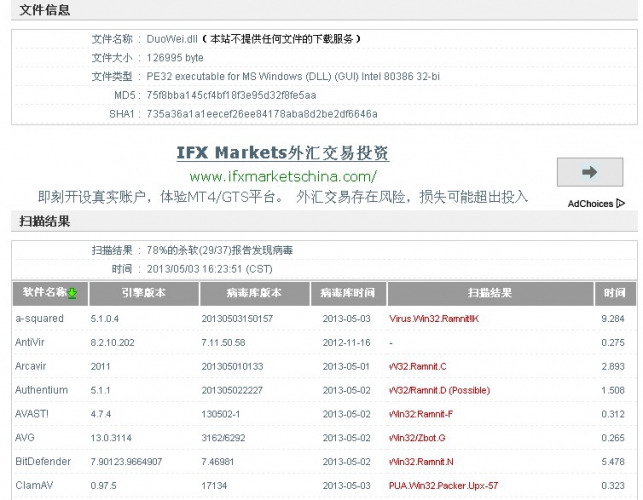Image resolution: width=643 pixels, height=500 pixels.
Task: Open the PUA.Win32.Packer.Upx-57 ClamAV result
Action: tap(443, 485)
